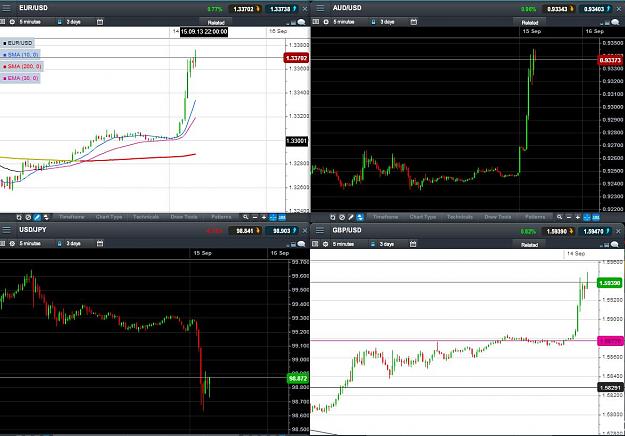The width and height of the screenshot is (625, 436).
Task: Open chat bubble icon in GBP/USD chart
Action: (x=615, y=244)
